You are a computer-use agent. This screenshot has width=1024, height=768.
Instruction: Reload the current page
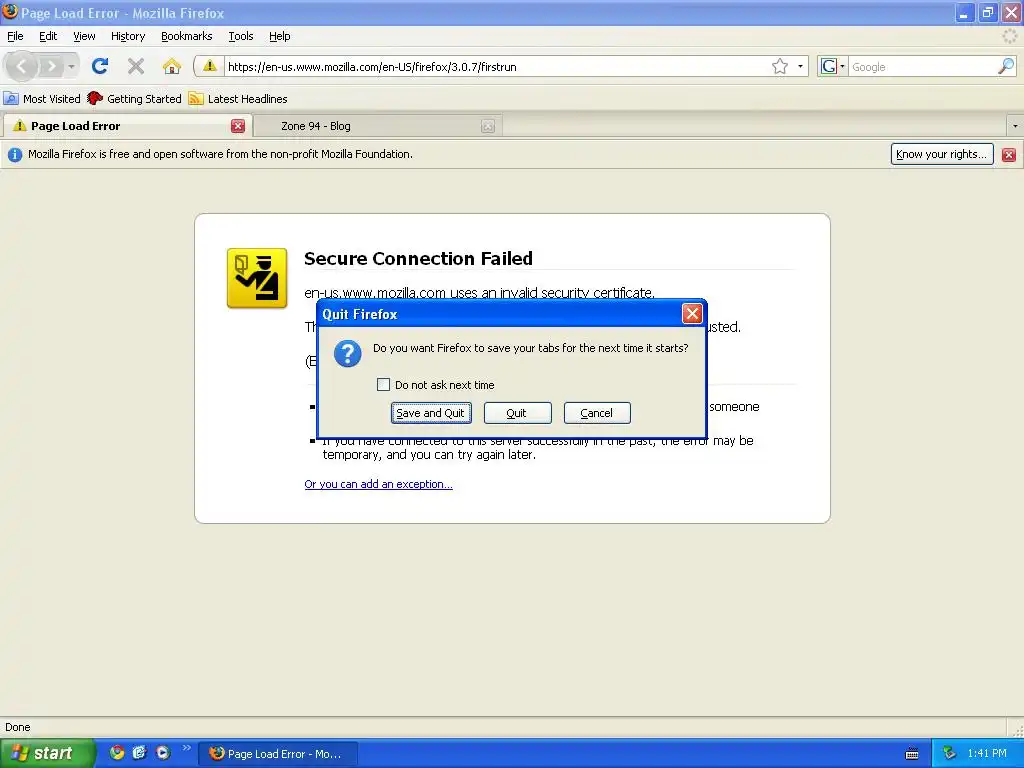(100, 66)
